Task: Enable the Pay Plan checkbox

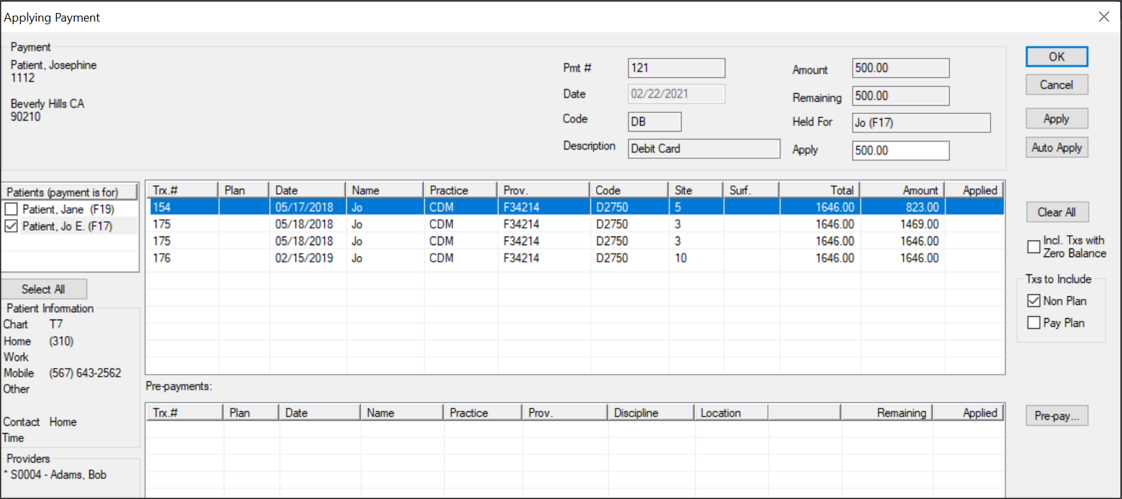Action: click(1034, 323)
